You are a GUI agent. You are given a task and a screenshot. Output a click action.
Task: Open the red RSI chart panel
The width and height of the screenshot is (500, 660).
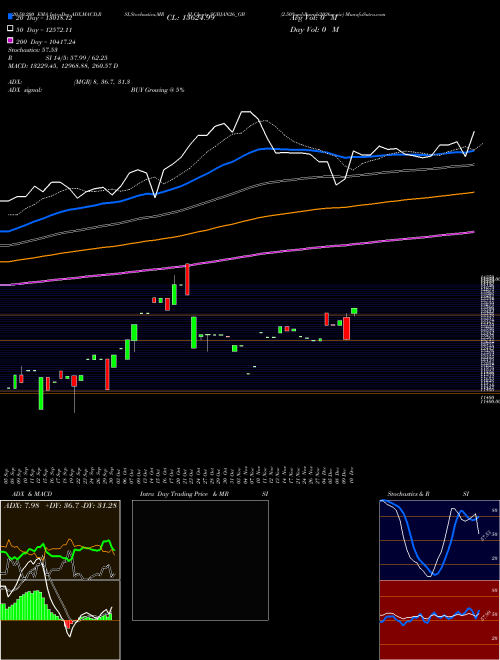(x=439, y=620)
